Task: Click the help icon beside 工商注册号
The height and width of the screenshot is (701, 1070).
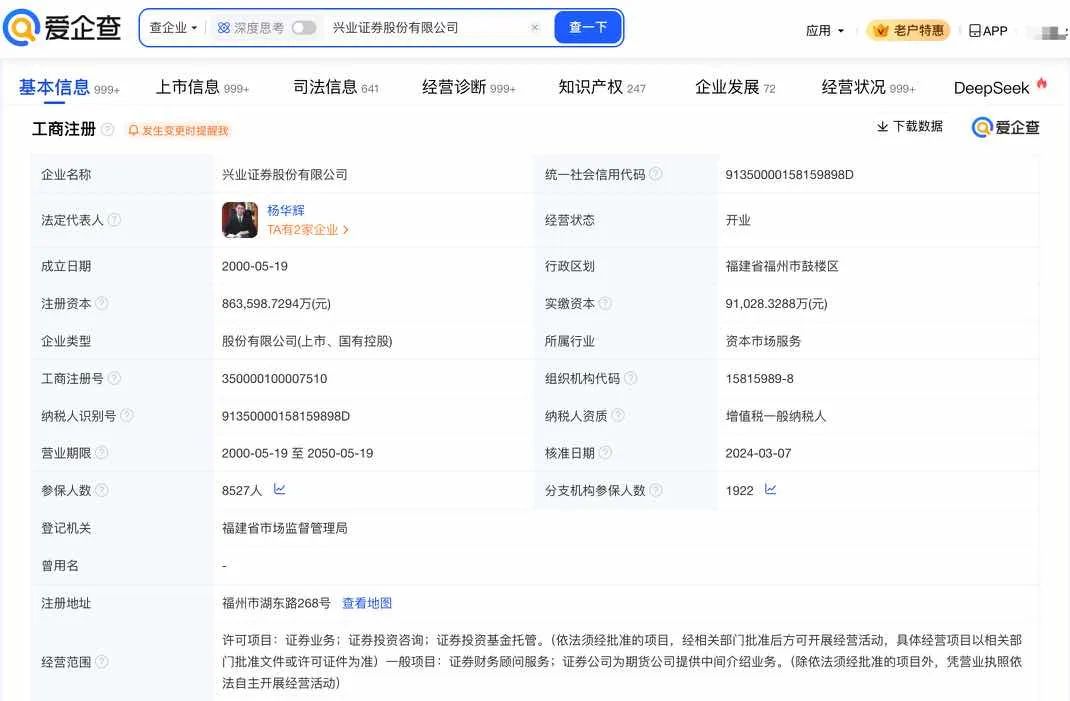Action: [115, 378]
